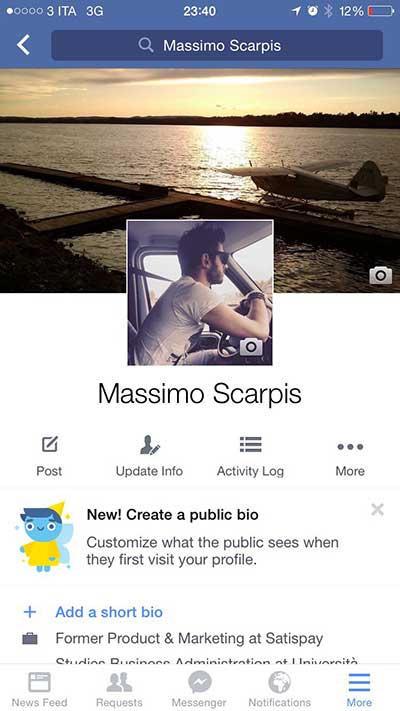Tap the cover photo camera icon
The width and height of the screenshot is (400, 711).
coord(380,275)
